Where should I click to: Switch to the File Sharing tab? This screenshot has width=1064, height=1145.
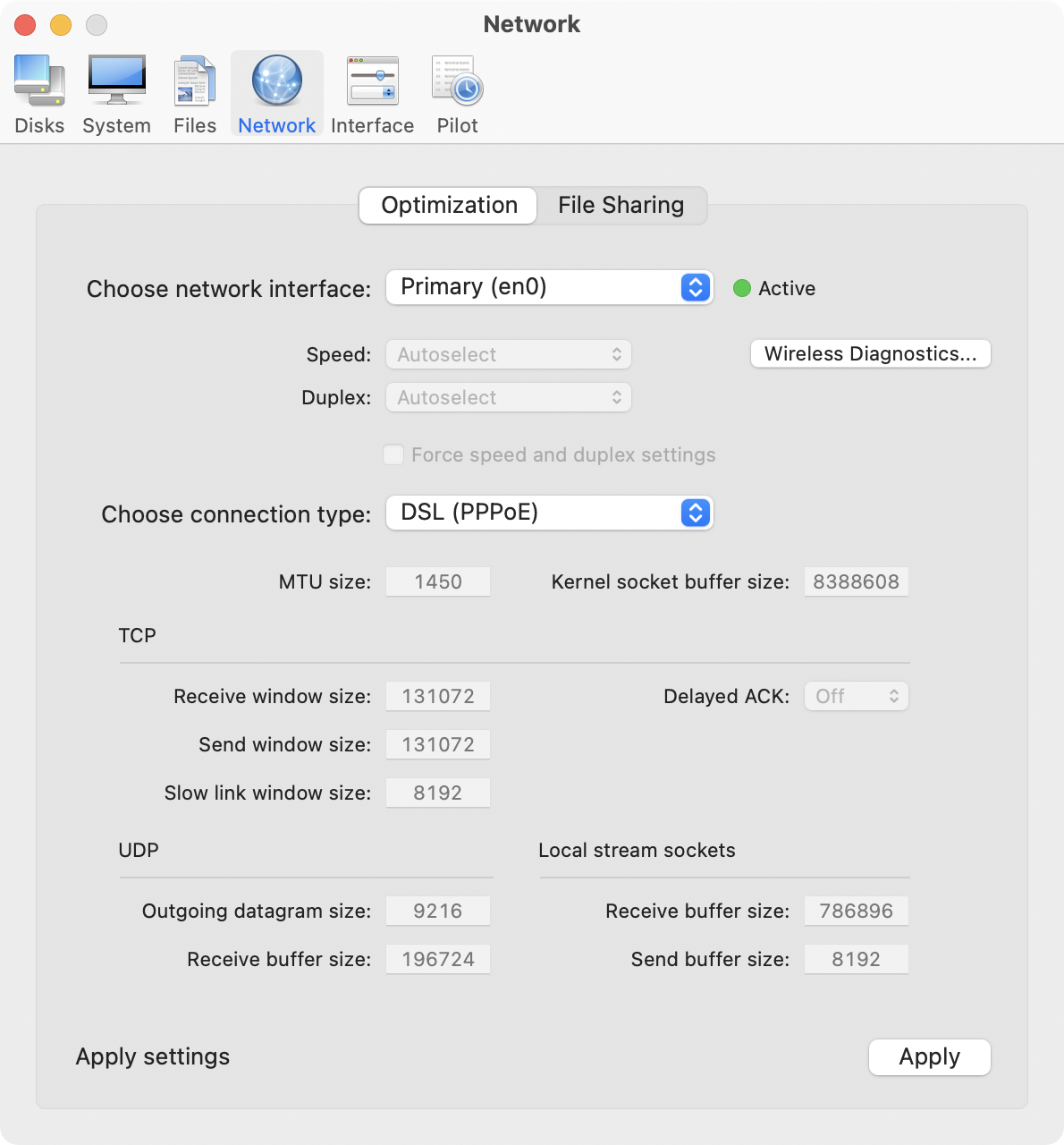pos(621,206)
